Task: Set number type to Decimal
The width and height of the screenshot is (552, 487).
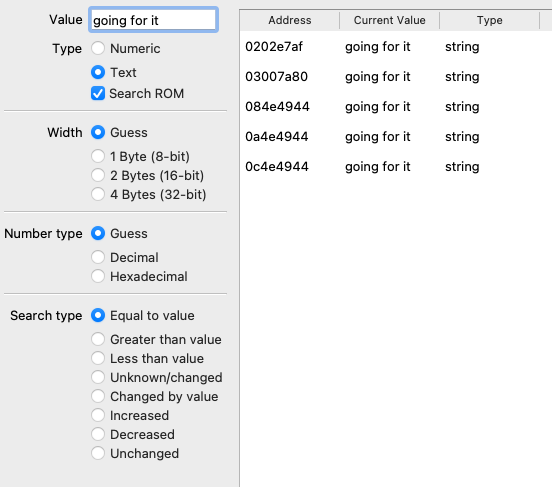Action: coord(98,257)
